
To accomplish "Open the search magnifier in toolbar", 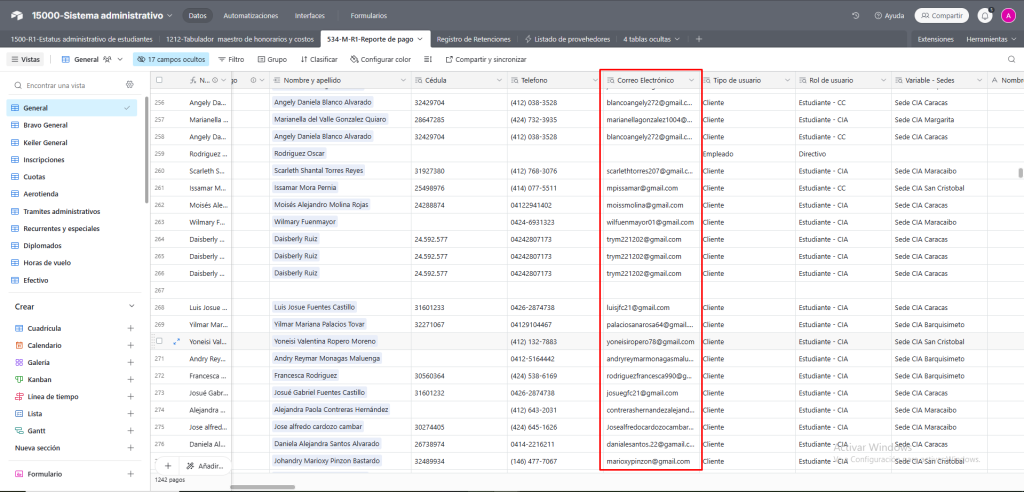I will coord(1011,59).
